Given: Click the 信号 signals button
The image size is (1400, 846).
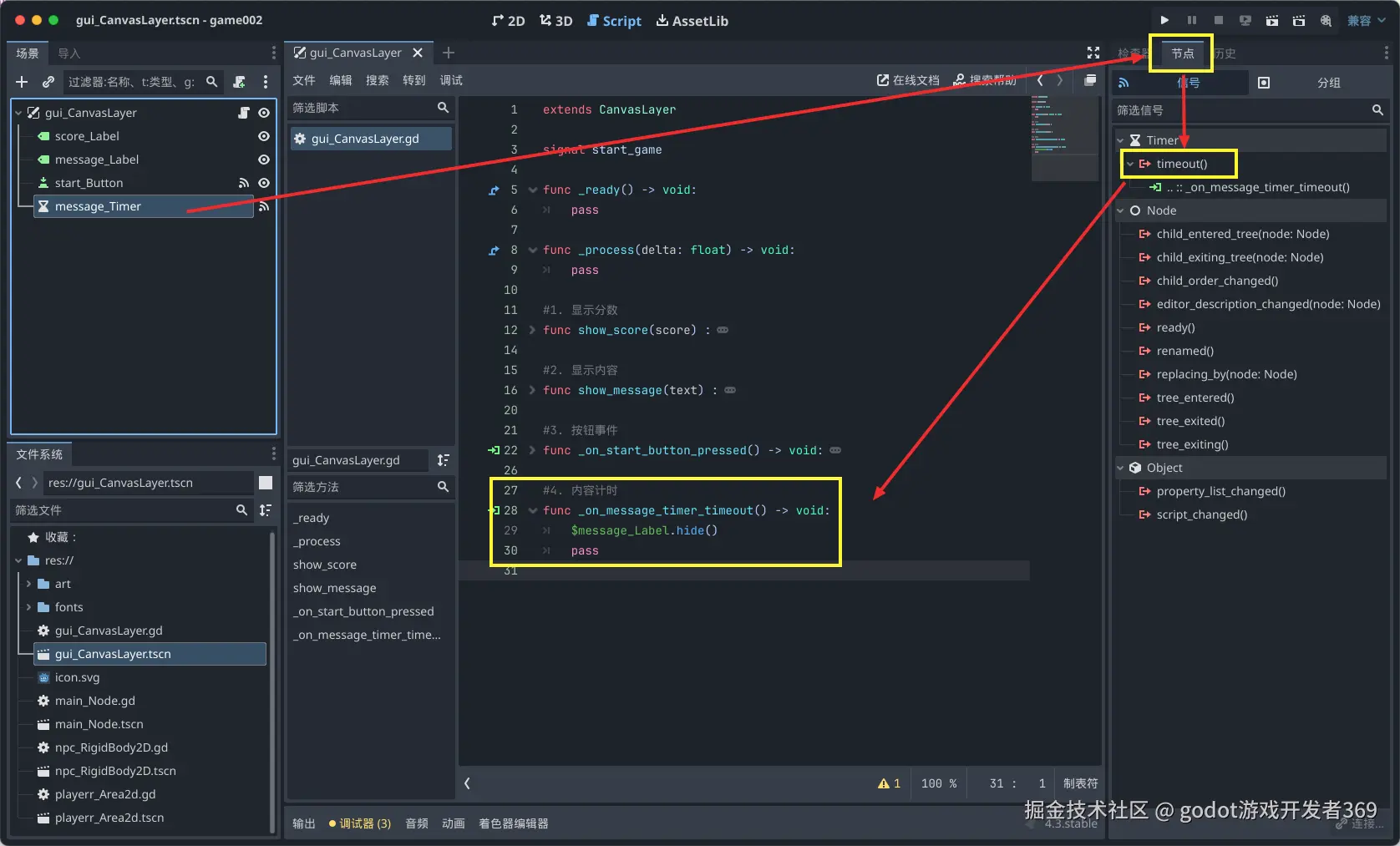Looking at the screenshot, I should click(x=1179, y=83).
